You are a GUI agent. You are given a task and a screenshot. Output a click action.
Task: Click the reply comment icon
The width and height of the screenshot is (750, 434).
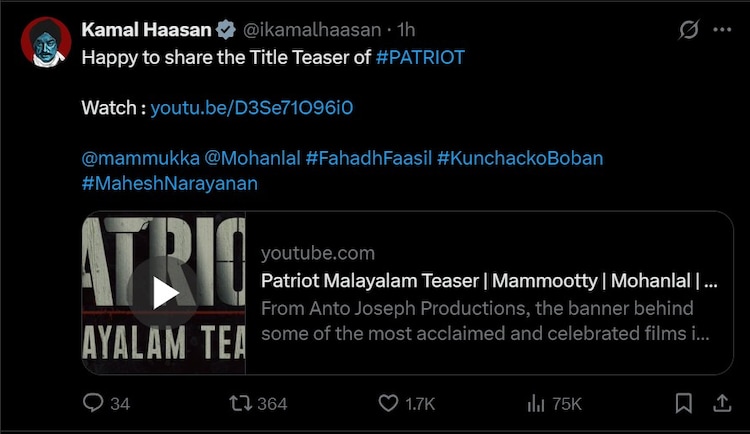(93, 403)
